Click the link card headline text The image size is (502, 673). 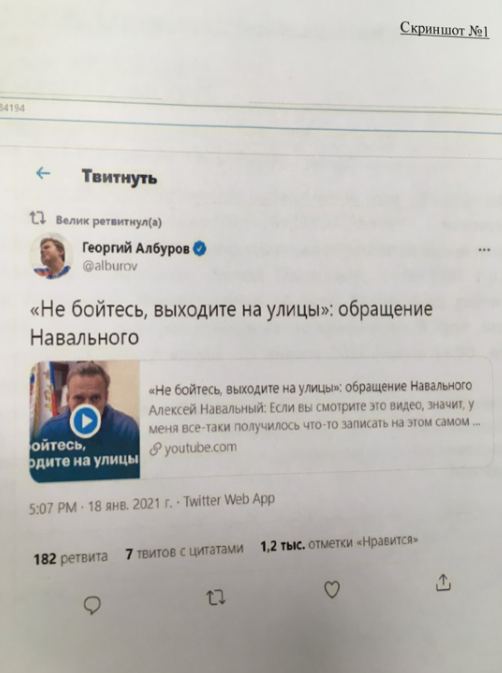310,387
